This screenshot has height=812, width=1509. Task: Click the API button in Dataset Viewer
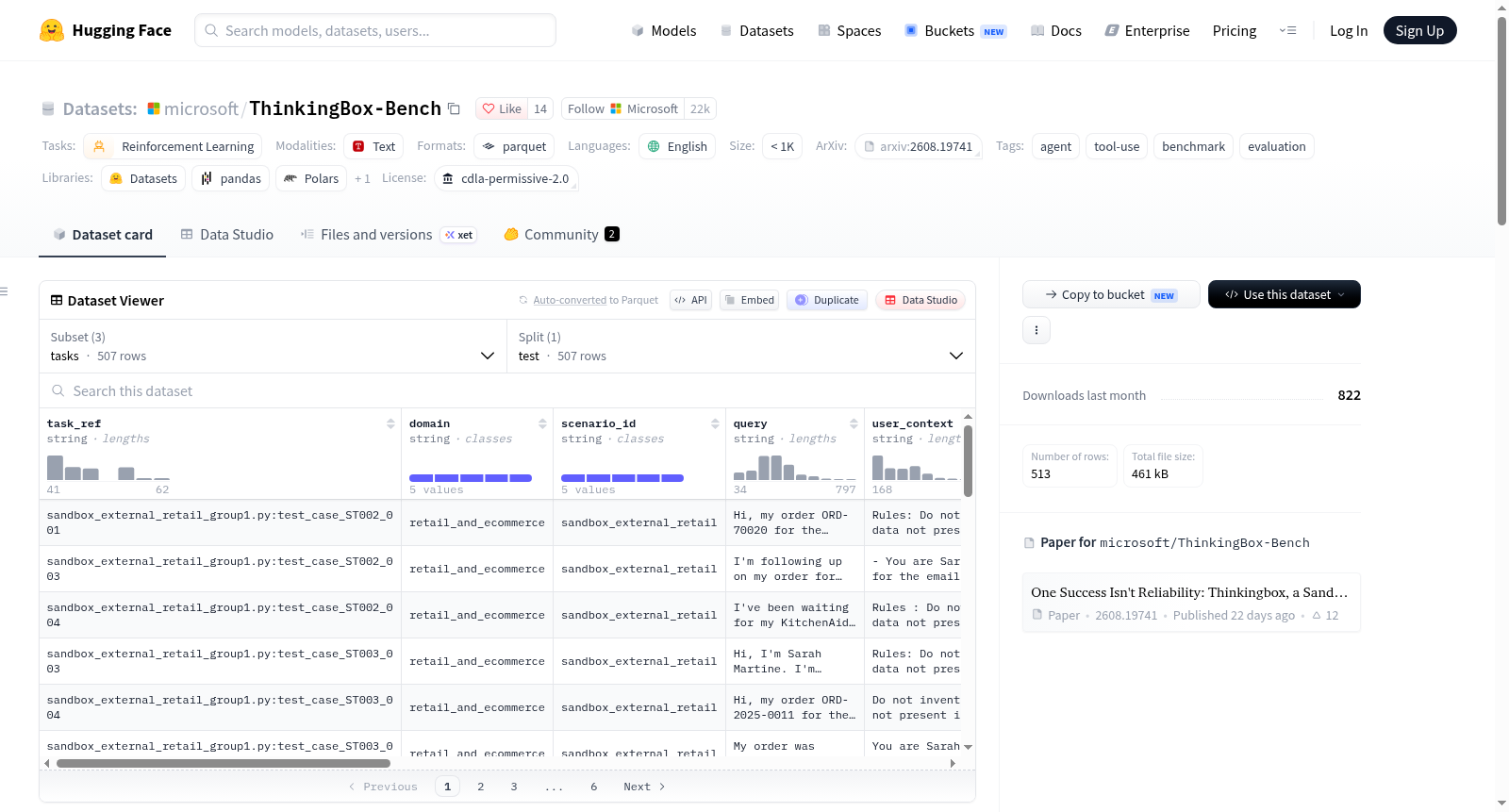pos(690,300)
